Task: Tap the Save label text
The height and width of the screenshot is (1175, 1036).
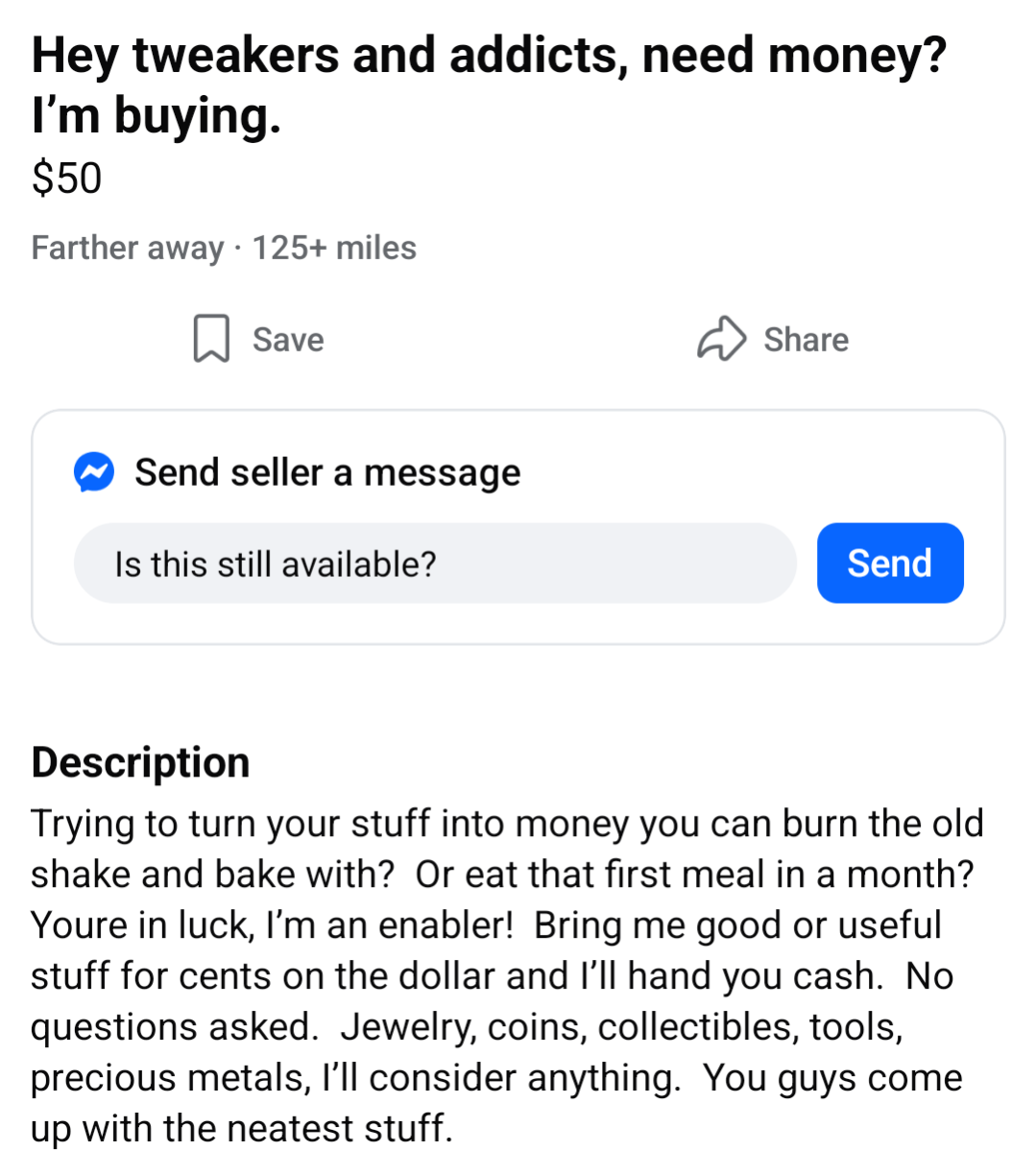Action: tap(288, 340)
